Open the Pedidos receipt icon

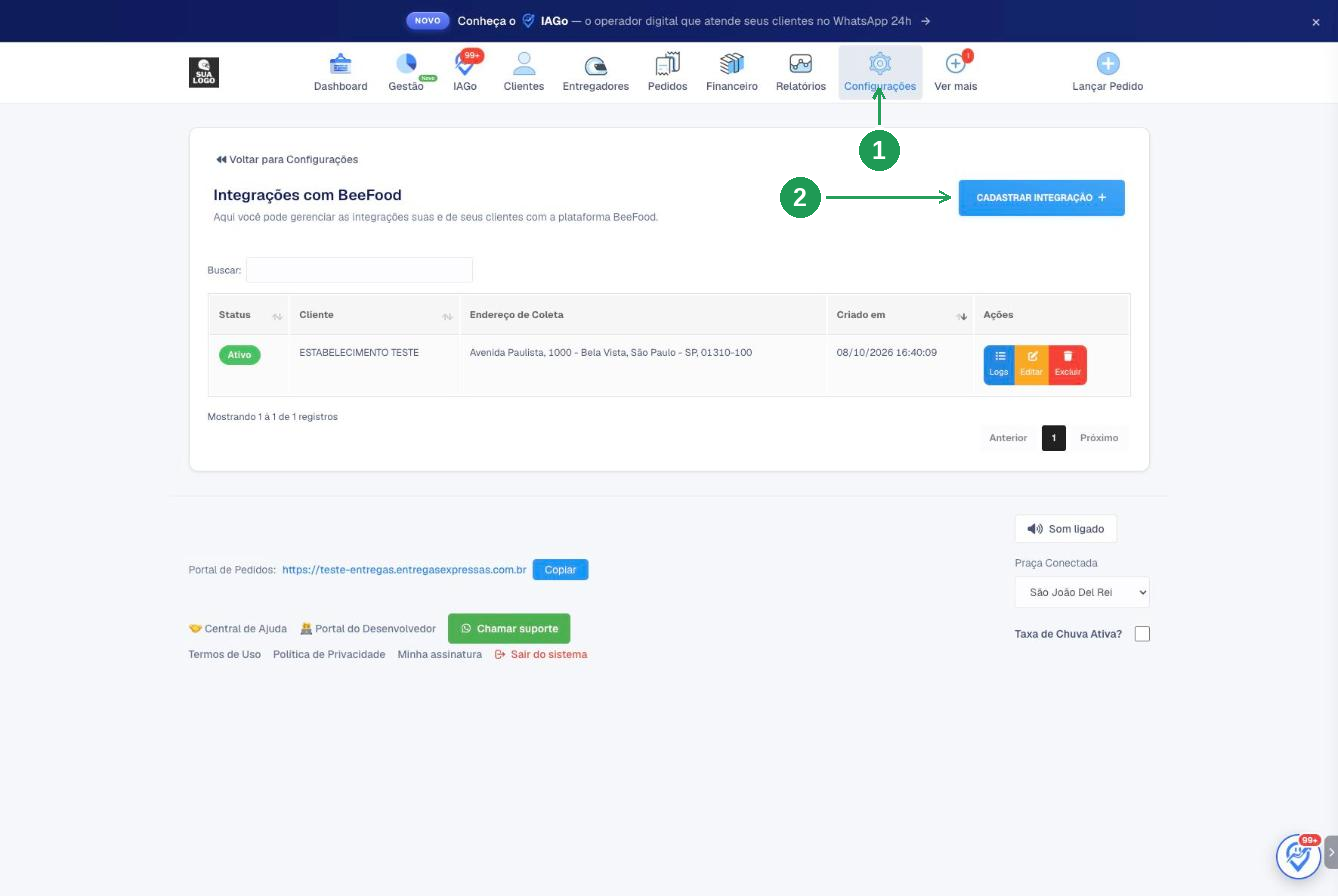click(x=667, y=64)
